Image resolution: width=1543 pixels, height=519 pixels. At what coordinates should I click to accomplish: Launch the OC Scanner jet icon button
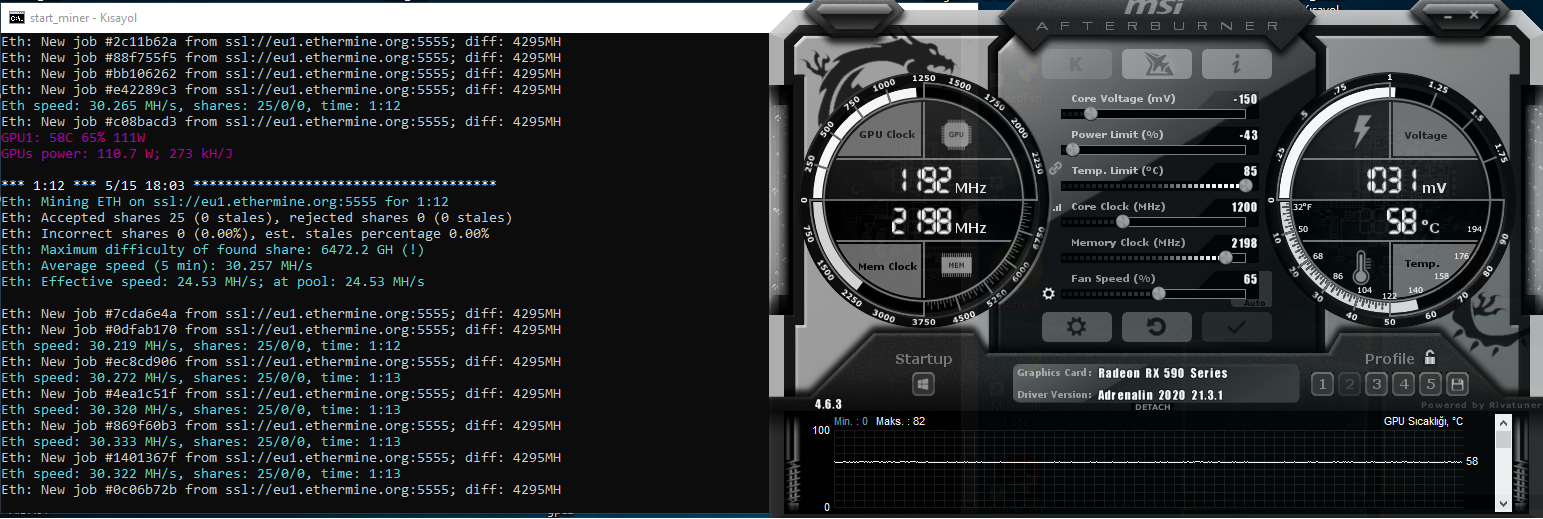pyautogui.click(x=1156, y=64)
